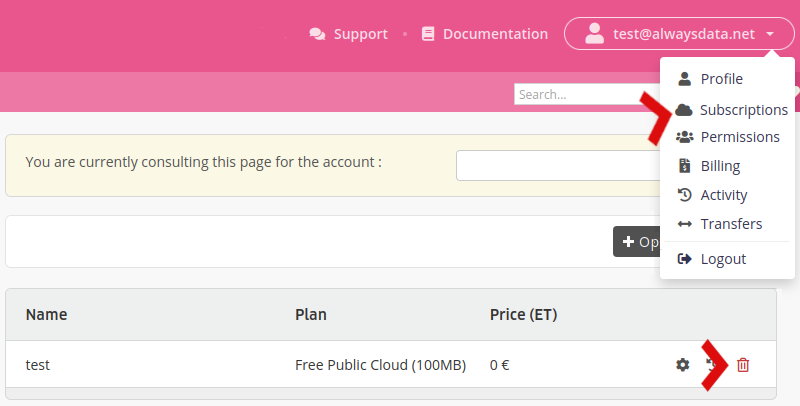
Task: Click the invoice icon beside Billing
Action: tap(685, 166)
